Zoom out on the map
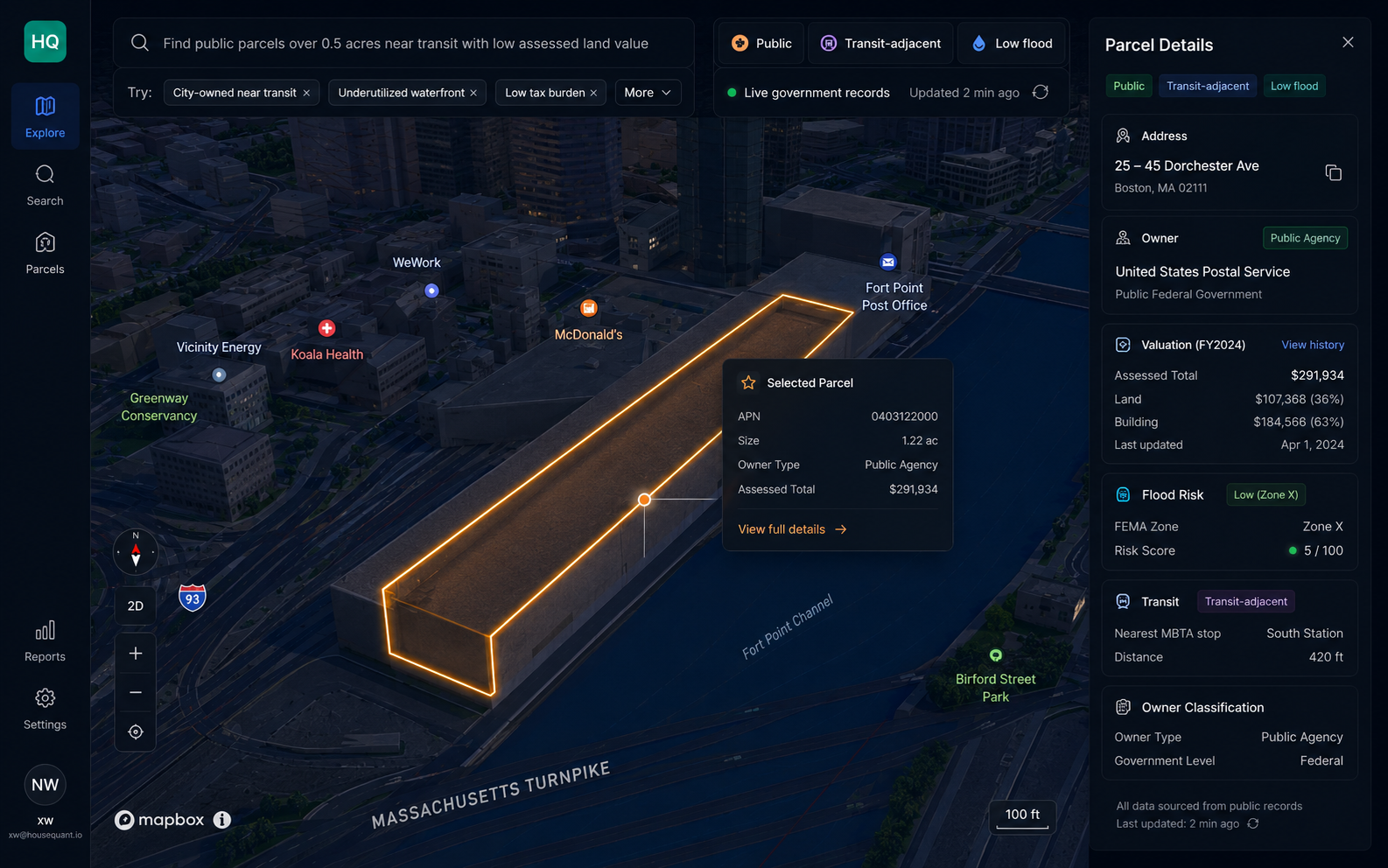Image resolution: width=1388 pixels, height=868 pixels. click(136, 692)
